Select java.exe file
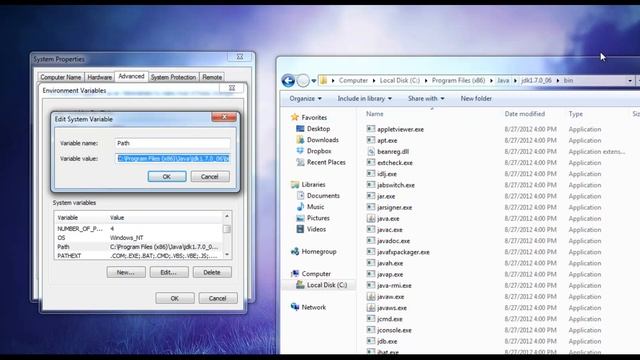Screen dimensions: 640x360 (x=388, y=218)
